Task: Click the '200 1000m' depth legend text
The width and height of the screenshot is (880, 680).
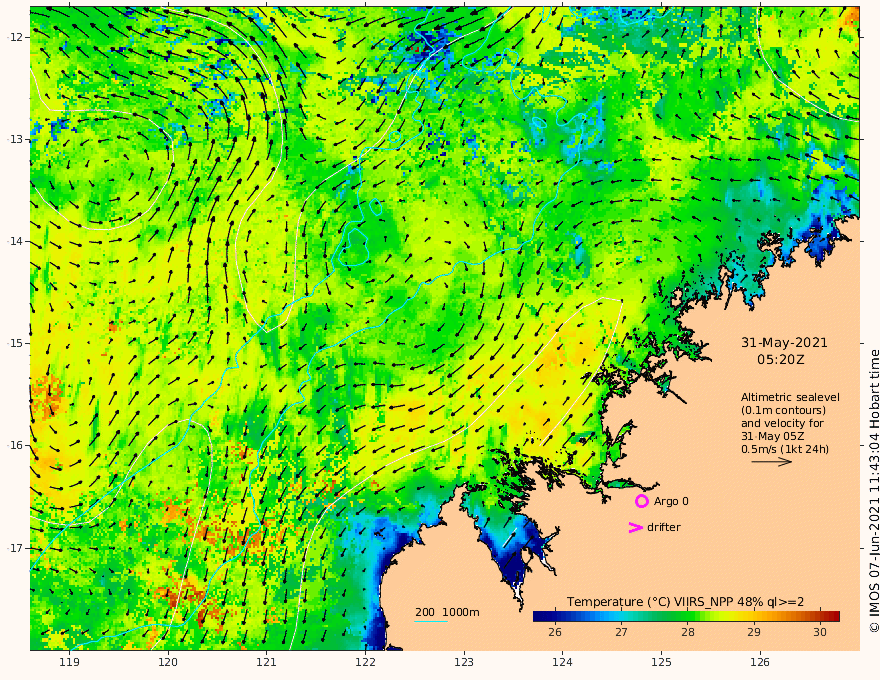Action: tap(447, 612)
